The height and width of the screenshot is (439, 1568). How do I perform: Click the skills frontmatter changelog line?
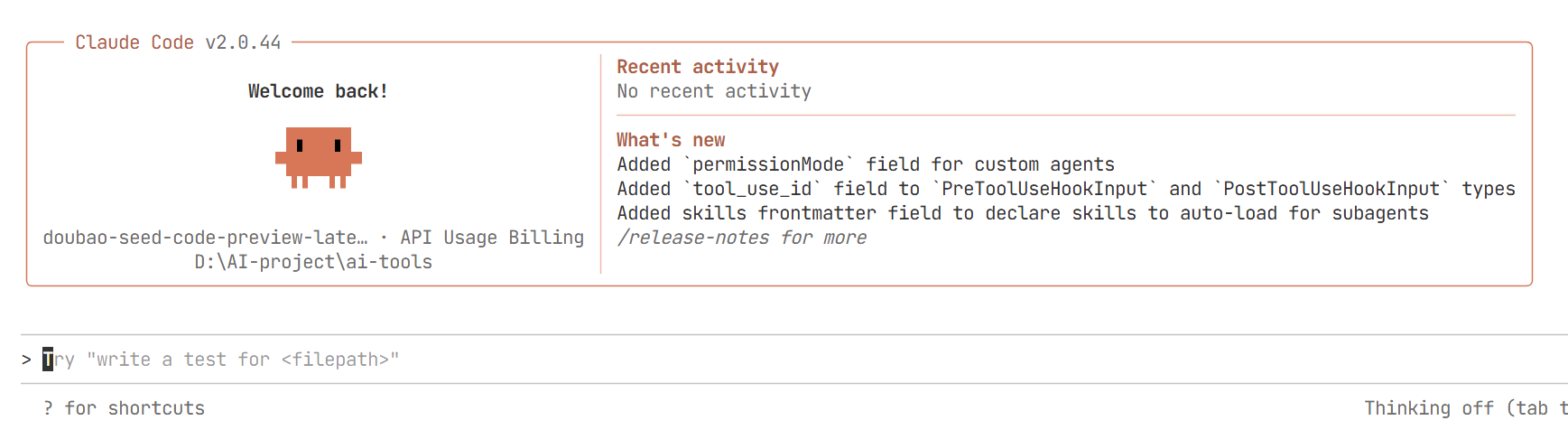(1022, 213)
